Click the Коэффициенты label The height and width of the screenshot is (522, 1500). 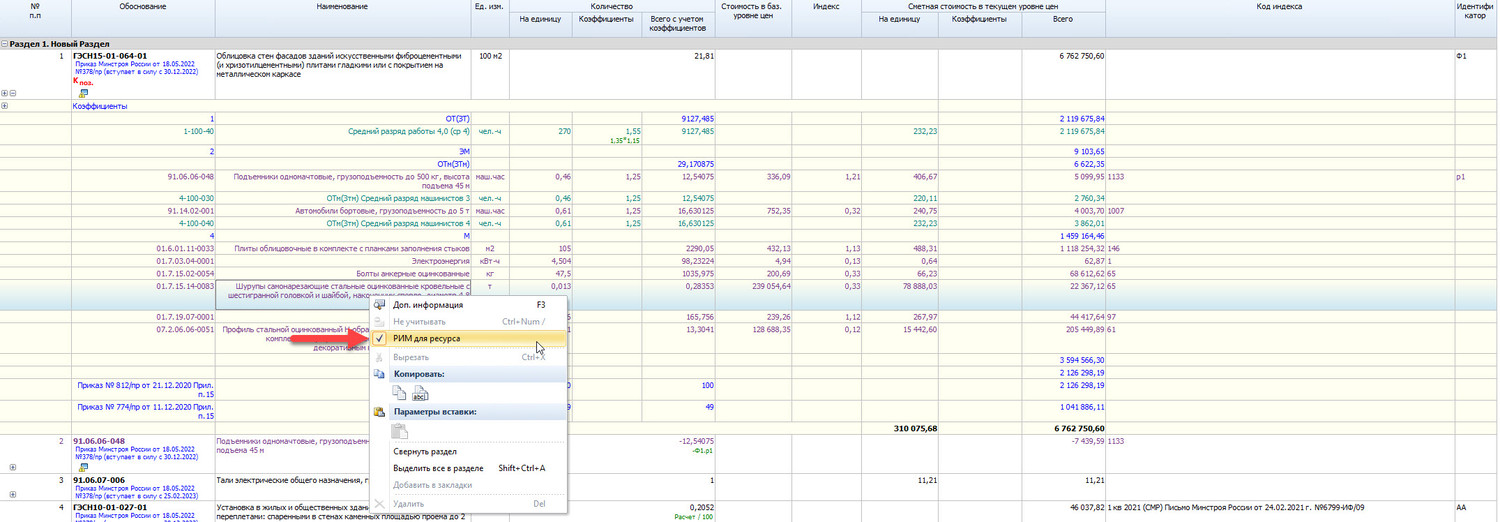(100, 106)
